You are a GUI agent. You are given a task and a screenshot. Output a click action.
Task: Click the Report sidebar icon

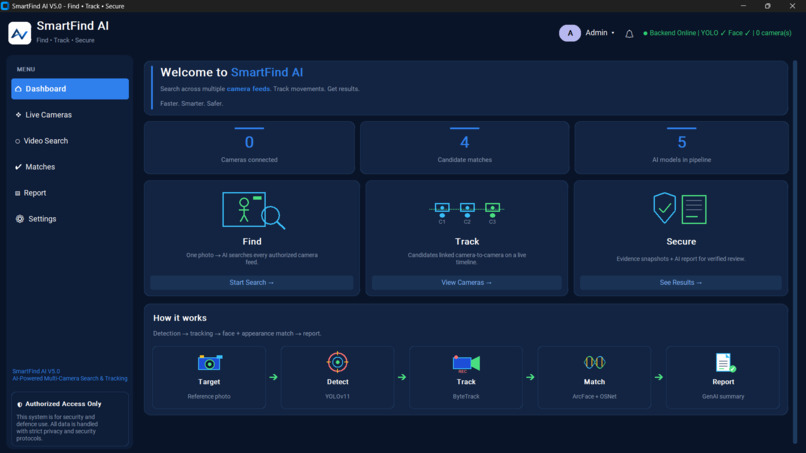tap(17, 193)
